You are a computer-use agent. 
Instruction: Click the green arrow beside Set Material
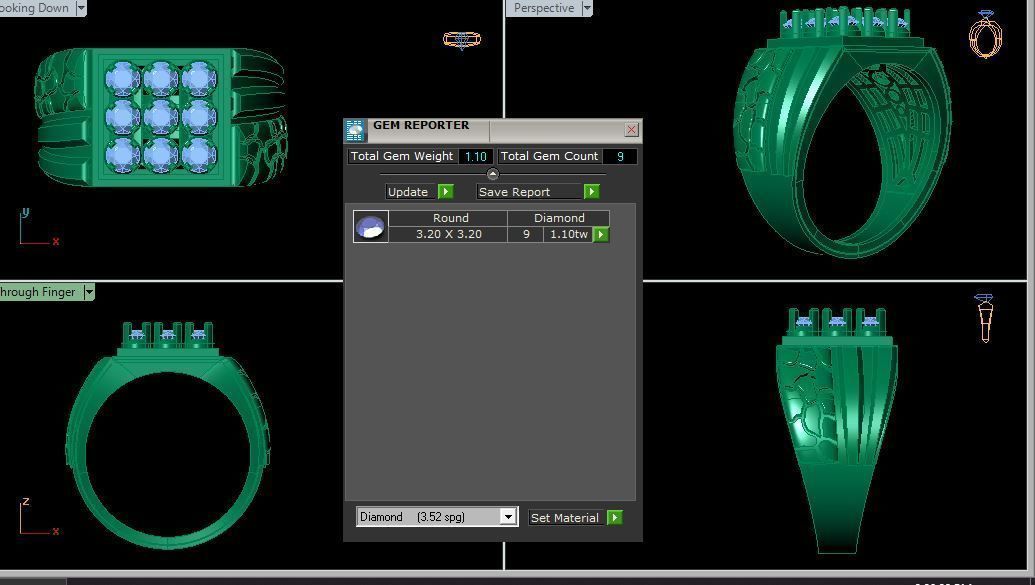coord(615,518)
